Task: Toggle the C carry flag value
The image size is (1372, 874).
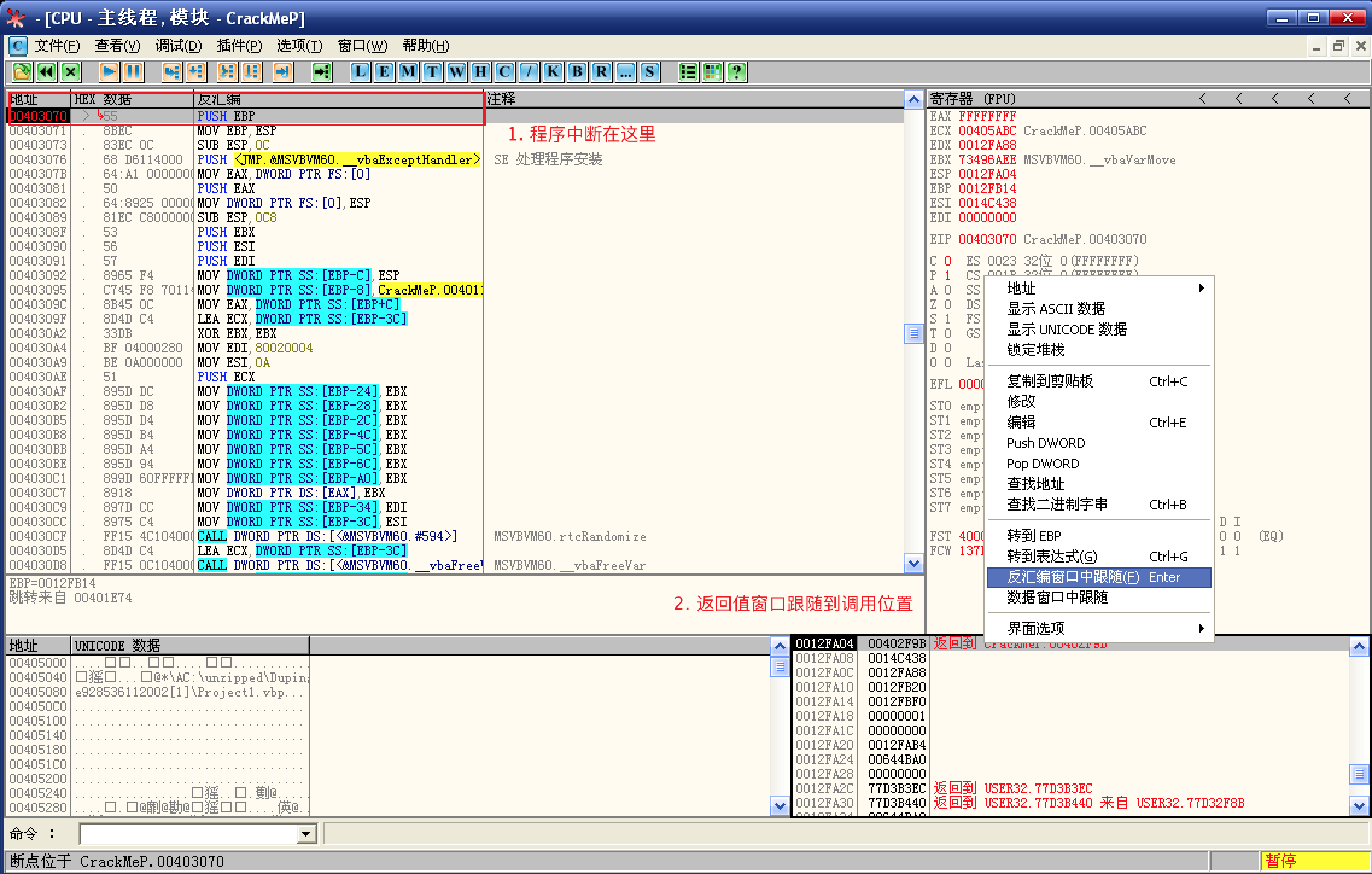Action: (948, 261)
